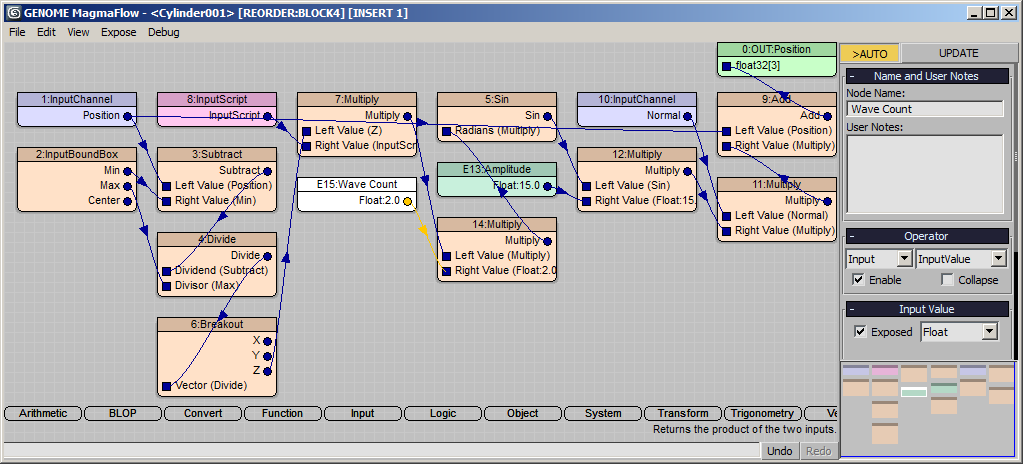
Task: Select the E15:Wave Count node header
Action: click(356, 185)
